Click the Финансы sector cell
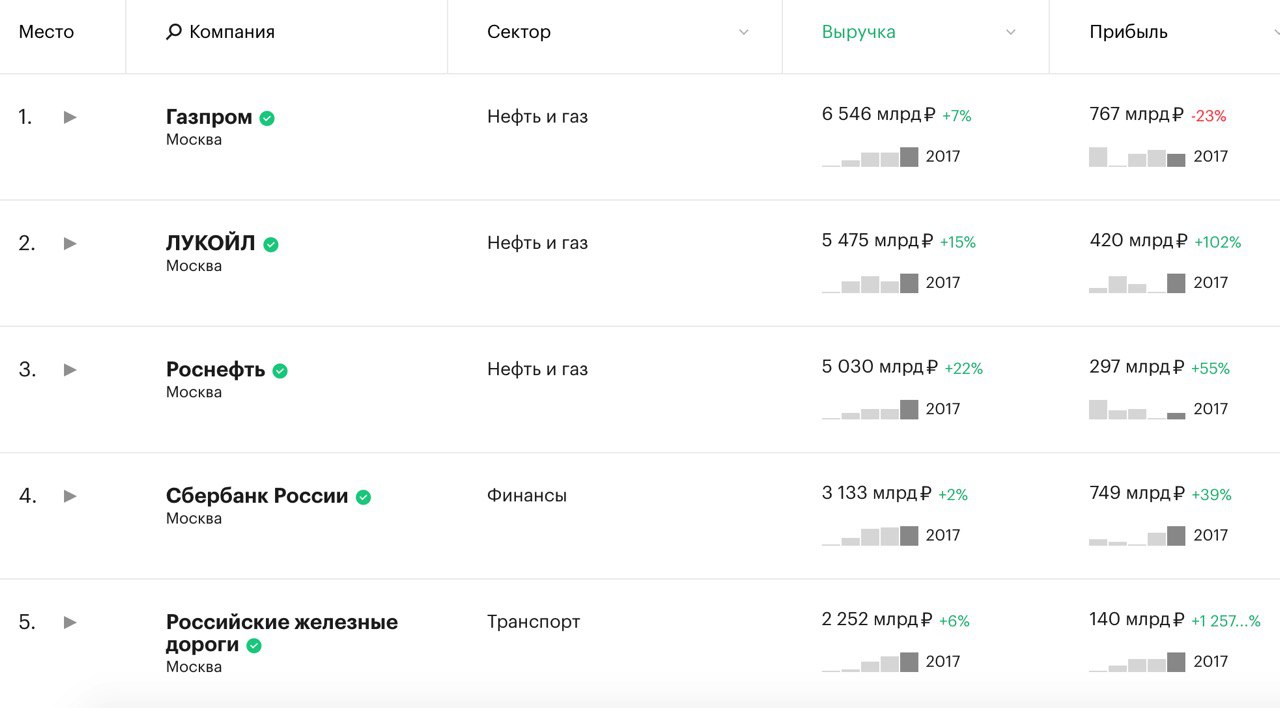The height and width of the screenshot is (708, 1280). (527, 495)
